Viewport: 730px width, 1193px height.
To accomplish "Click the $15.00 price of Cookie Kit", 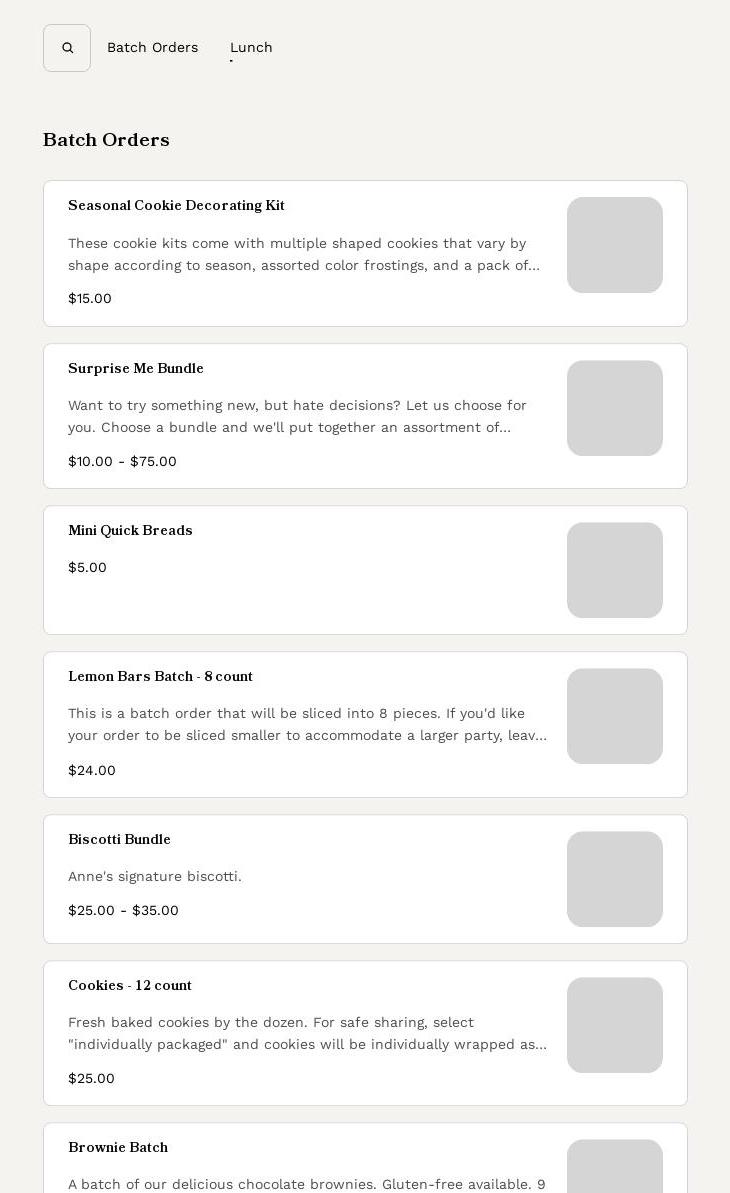I will click(x=90, y=299).
